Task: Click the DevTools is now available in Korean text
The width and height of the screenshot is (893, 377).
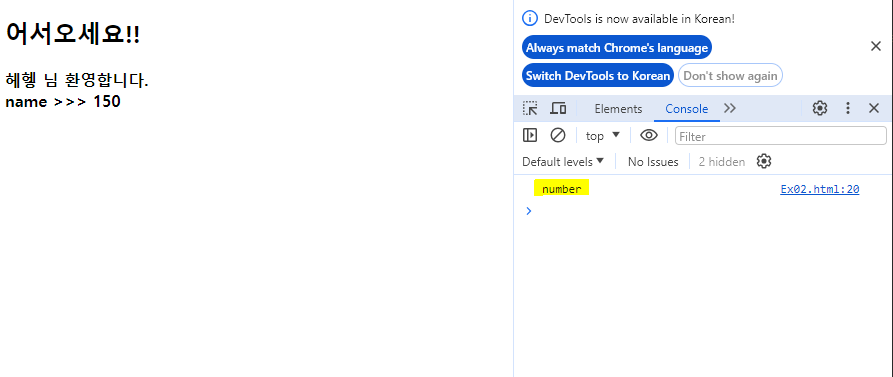Action: 639,19
